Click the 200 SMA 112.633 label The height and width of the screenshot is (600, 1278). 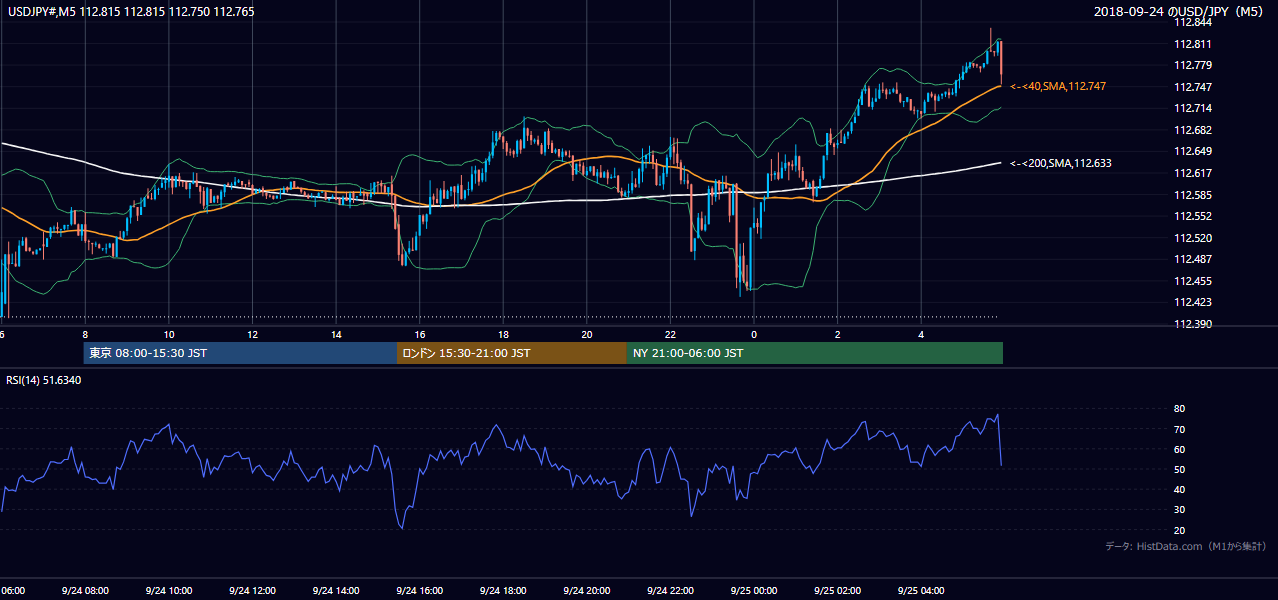coord(1060,163)
